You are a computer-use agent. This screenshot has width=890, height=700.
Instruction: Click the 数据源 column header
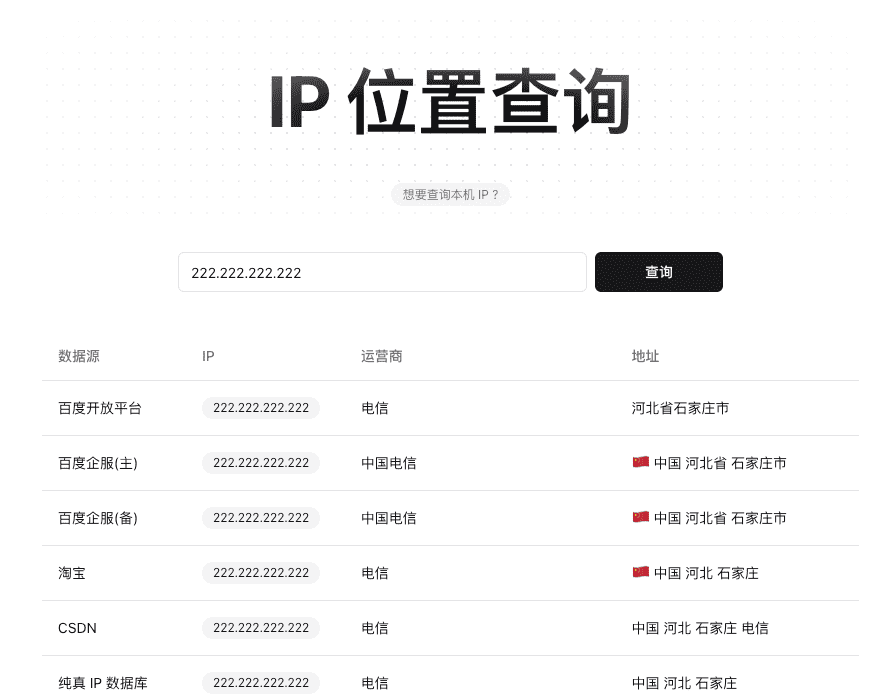[x=79, y=356]
